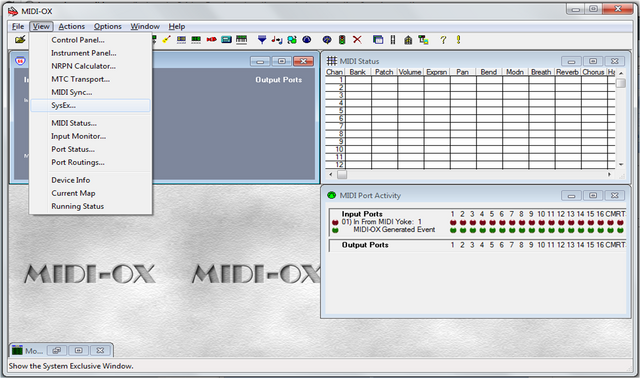Viewport: 640px width, 378px height.
Task: Click the Bank column header in MIDI Status
Action: coord(358,72)
